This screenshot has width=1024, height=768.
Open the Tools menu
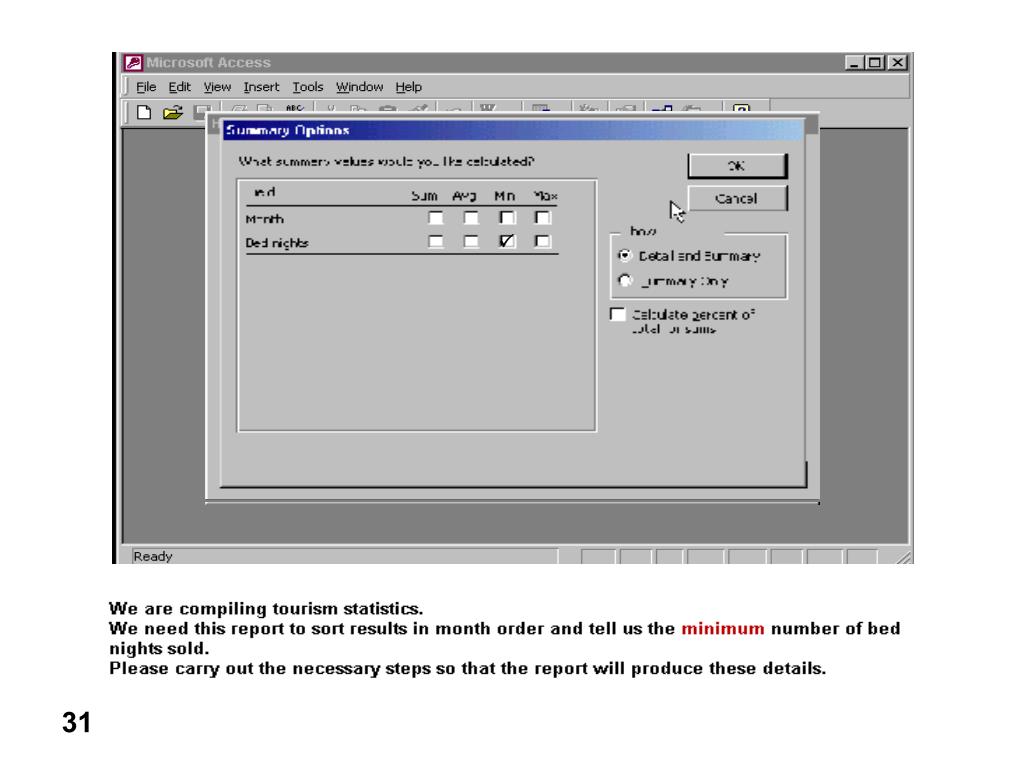coord(308,87)
